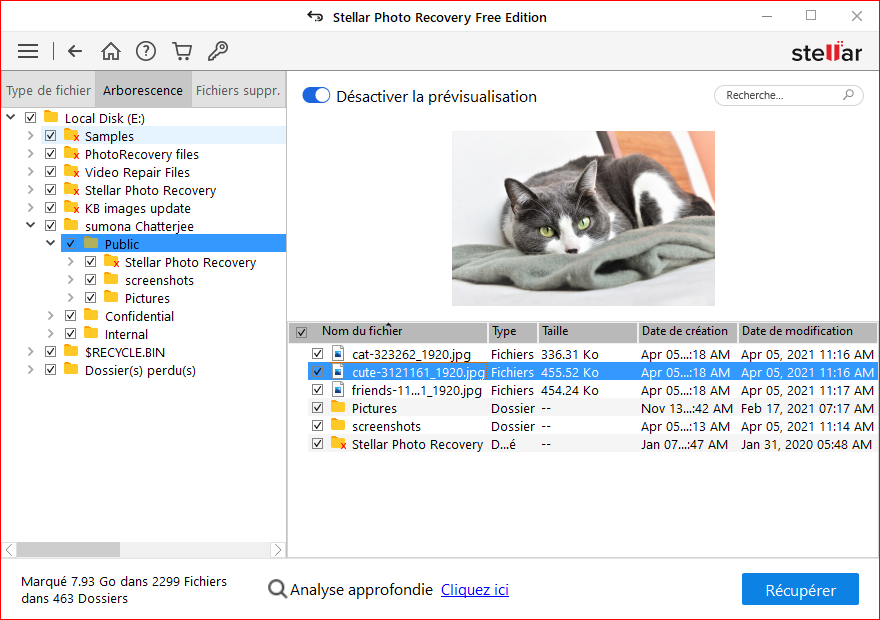The height and width of the screenshot is (620, 880).
Task: Click the title bar back-arrow icon
Action: tap(315, 17)
